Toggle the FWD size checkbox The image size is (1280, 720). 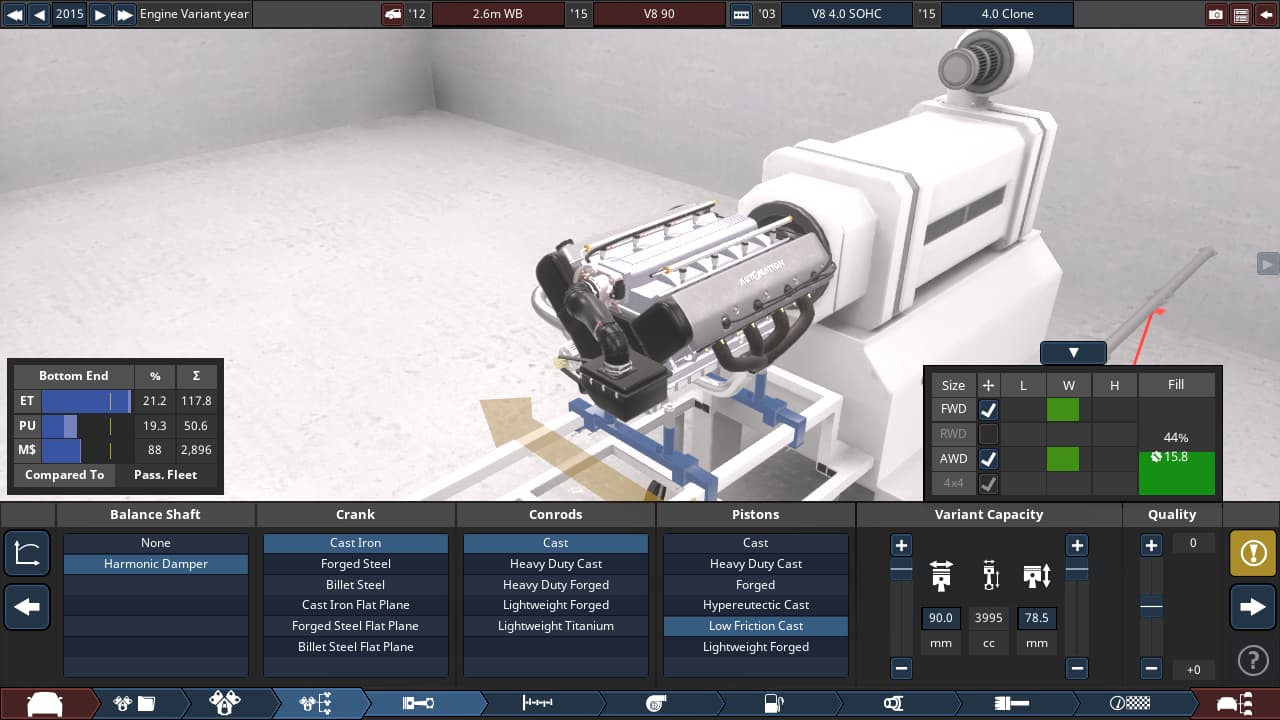[x=988, y=409]
